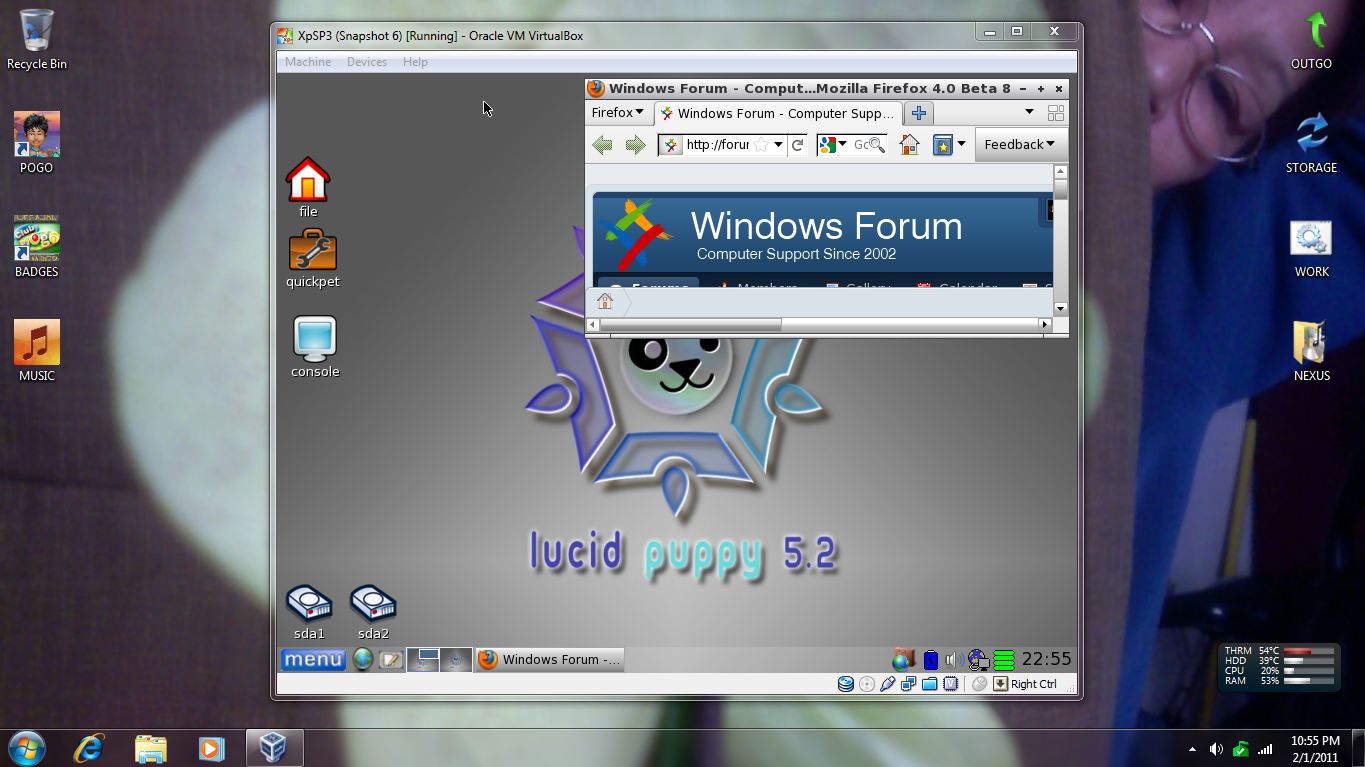Viewport: 1365px width, 767px height.
Task: Click the VirtualBox USB status icon
Action: coord(888,684)
